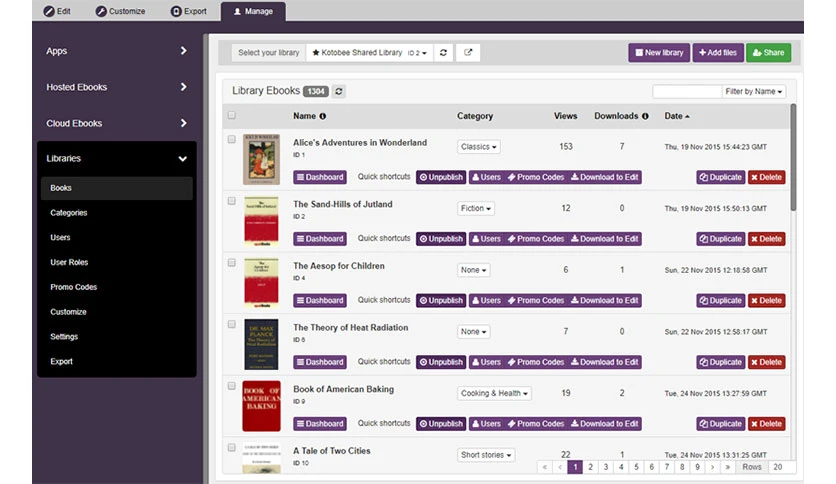Open Users for Alice's Adventures in Wonderland
The height and width of the screenshot is (484, 836).
point(486,177)
